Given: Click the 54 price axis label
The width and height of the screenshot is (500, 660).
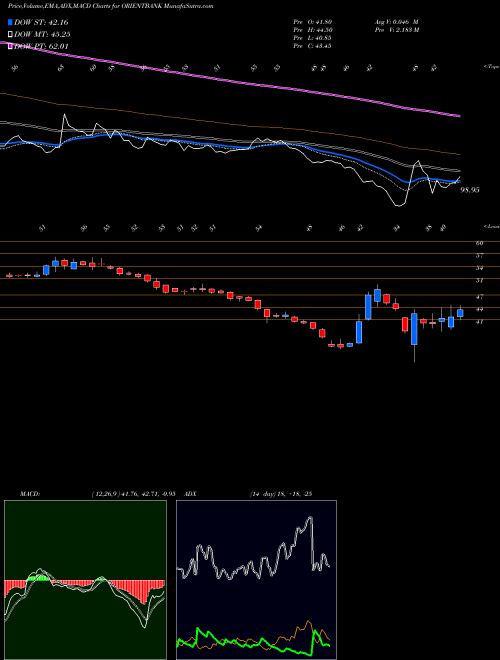Looking at the screenshot, I should coord(479,268).
